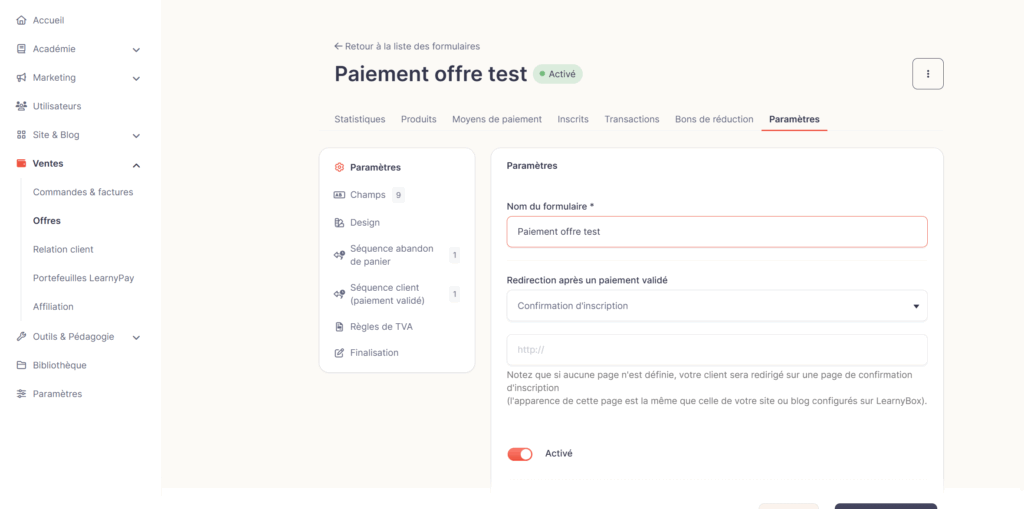Open the Moyens de paiement tab
The width and height of the screenshot is (1024, 509).
click(497, 120)
